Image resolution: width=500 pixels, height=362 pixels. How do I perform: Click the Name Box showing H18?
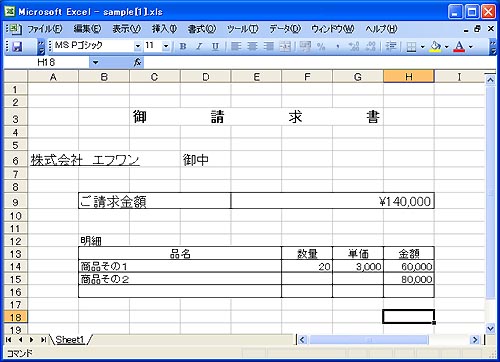click(47, 62)
